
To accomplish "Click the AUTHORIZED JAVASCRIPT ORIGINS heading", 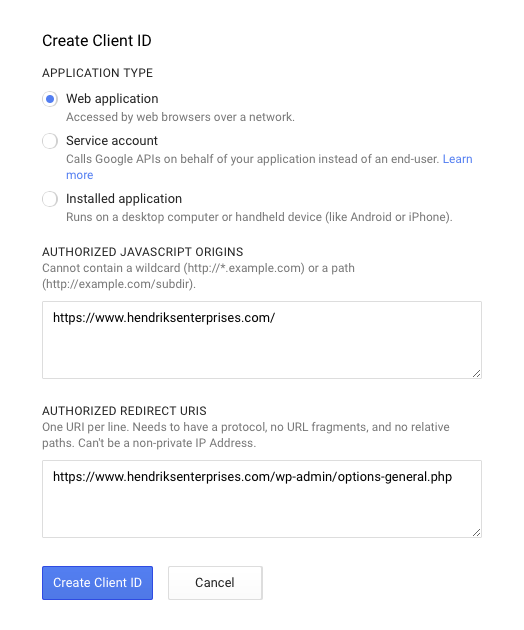I will pos(143,252).
